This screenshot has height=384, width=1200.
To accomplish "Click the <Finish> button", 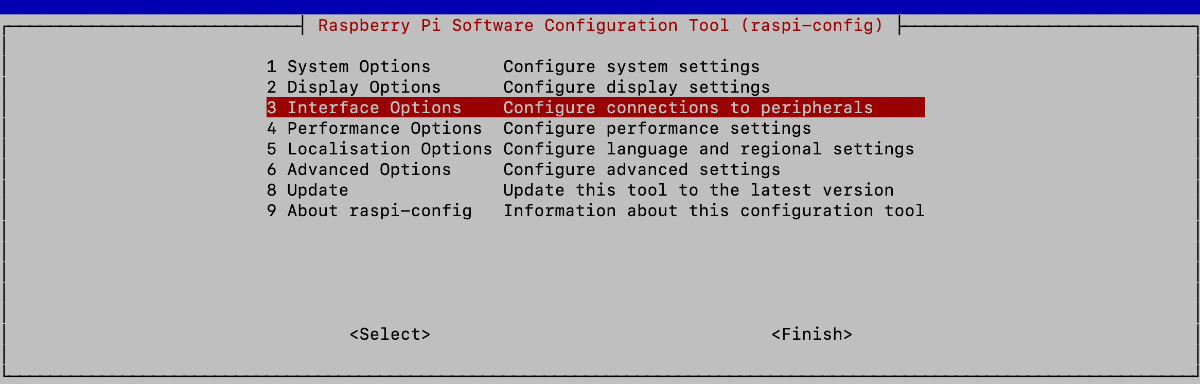I will tap(812, 334).
